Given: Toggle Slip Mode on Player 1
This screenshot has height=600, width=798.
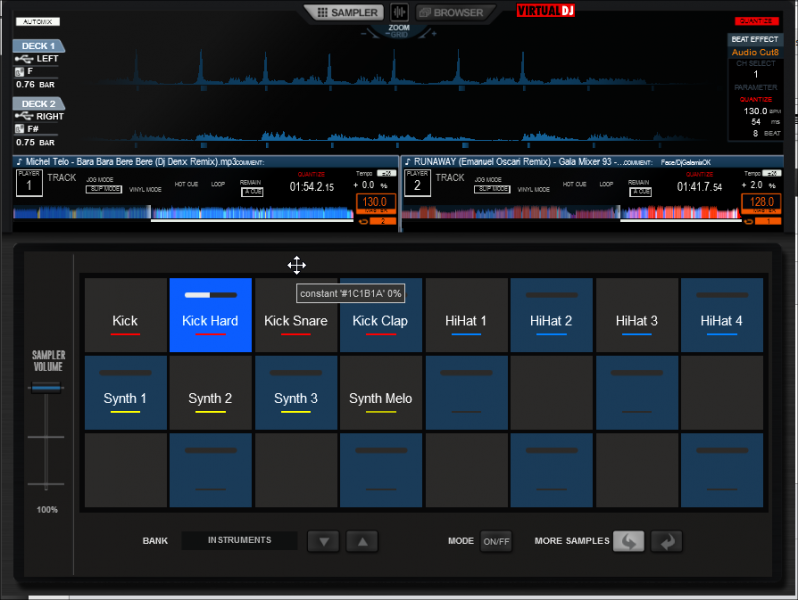Looking at the screenshot, I should click(104, 189).
